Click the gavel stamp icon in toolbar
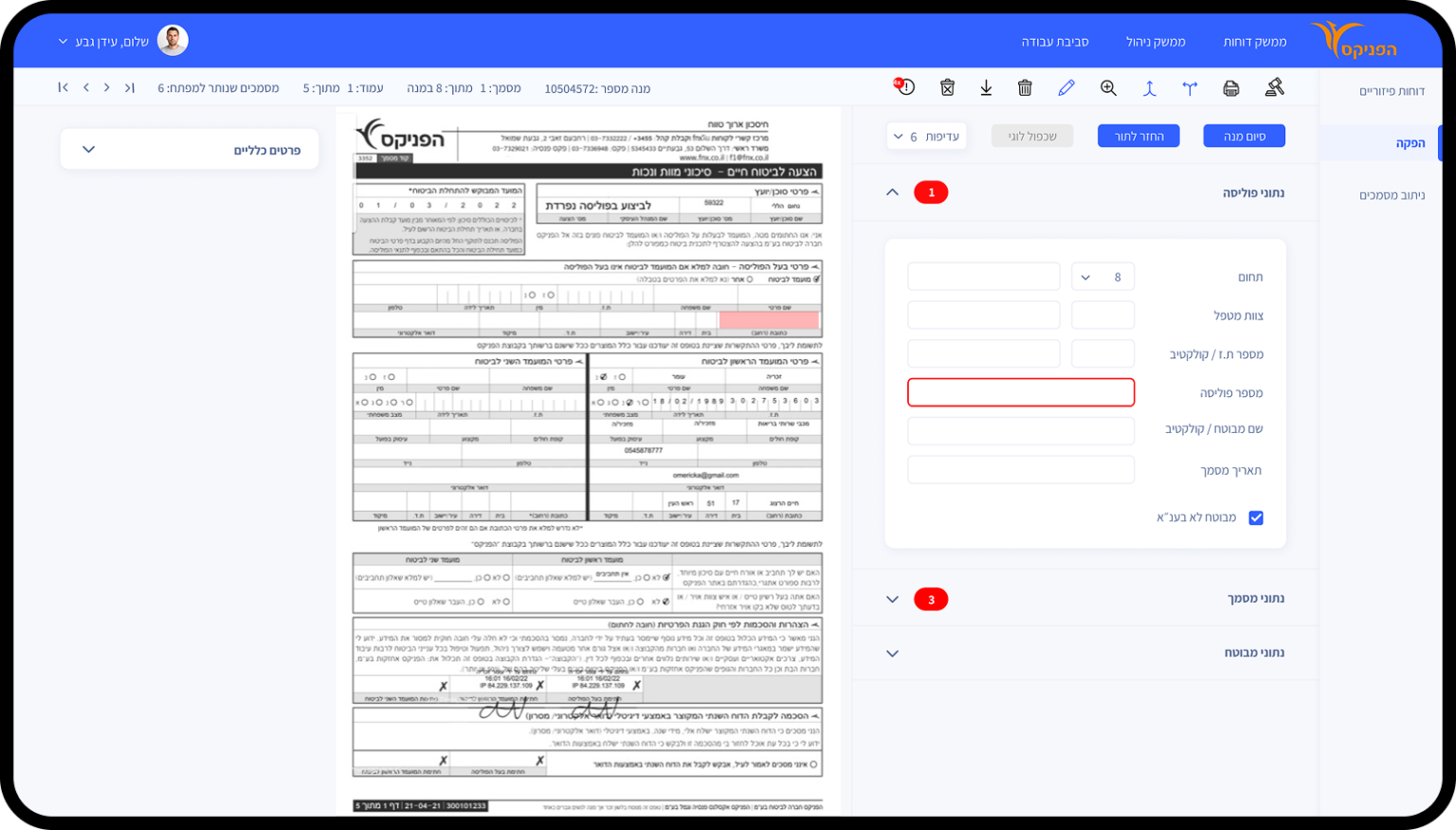 pyautogui.click(x=1274, y=88)
